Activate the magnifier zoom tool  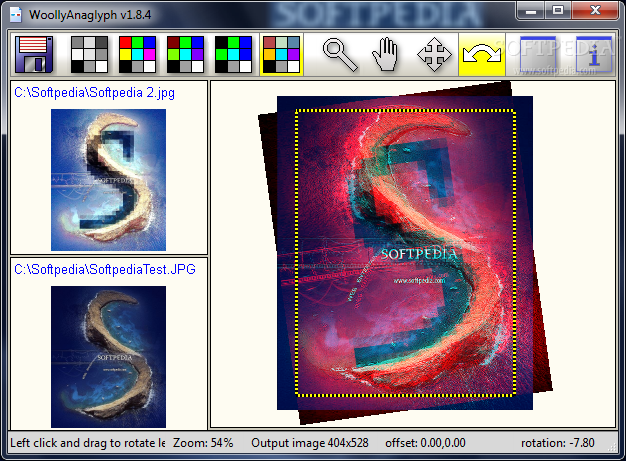coord(340,55)
